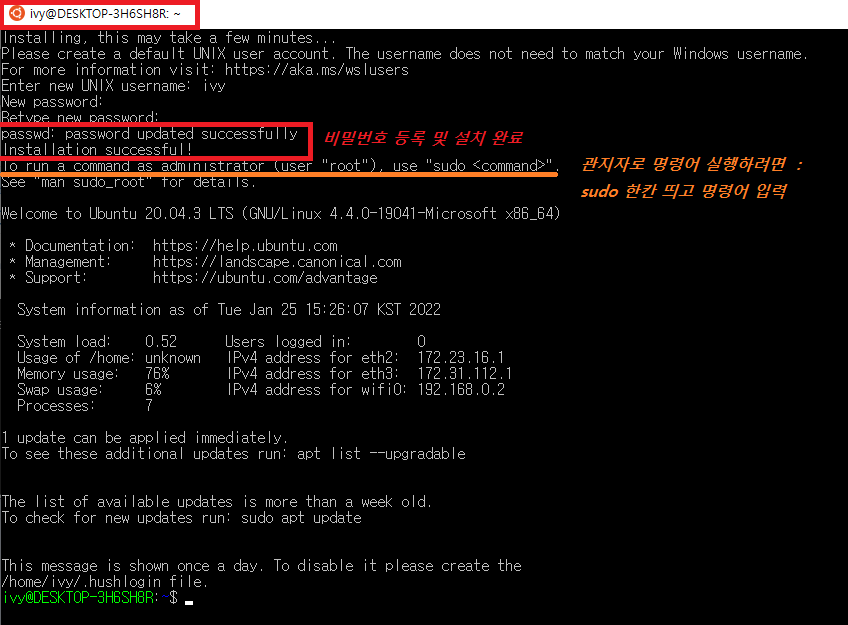
Task: Click the 'New password:' line
Action: (52, 102)
